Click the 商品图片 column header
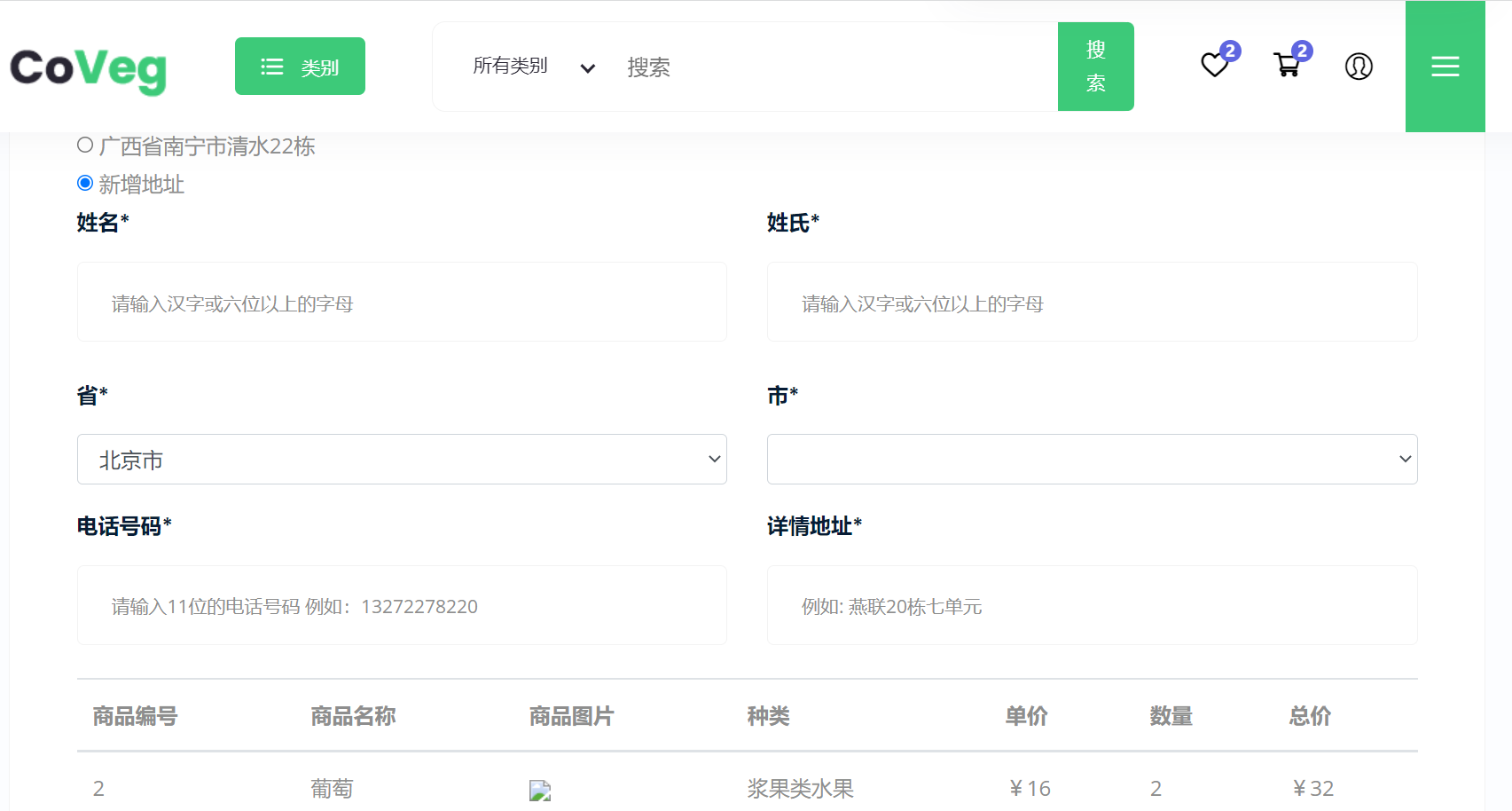 (571, 716)
